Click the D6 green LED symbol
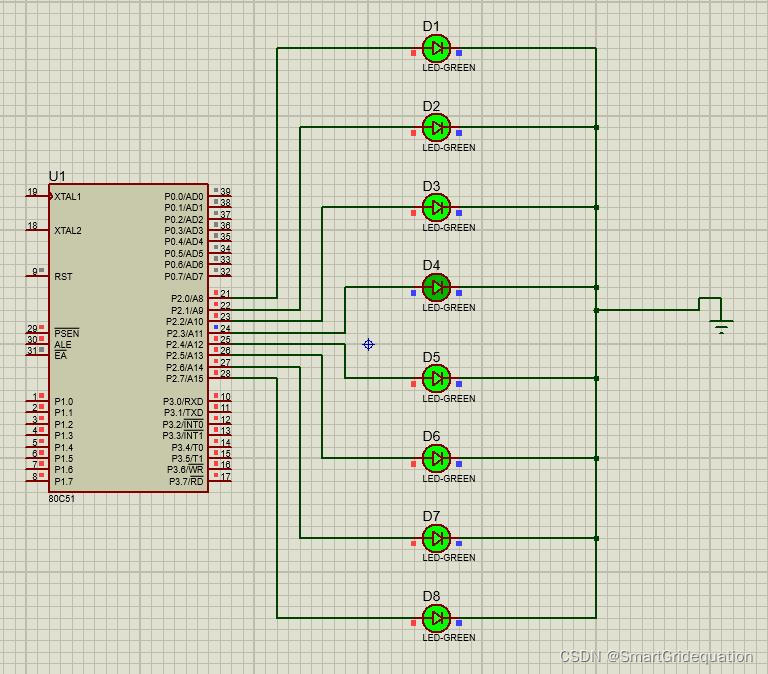This screenshot has height=674, width=768. 436,458
